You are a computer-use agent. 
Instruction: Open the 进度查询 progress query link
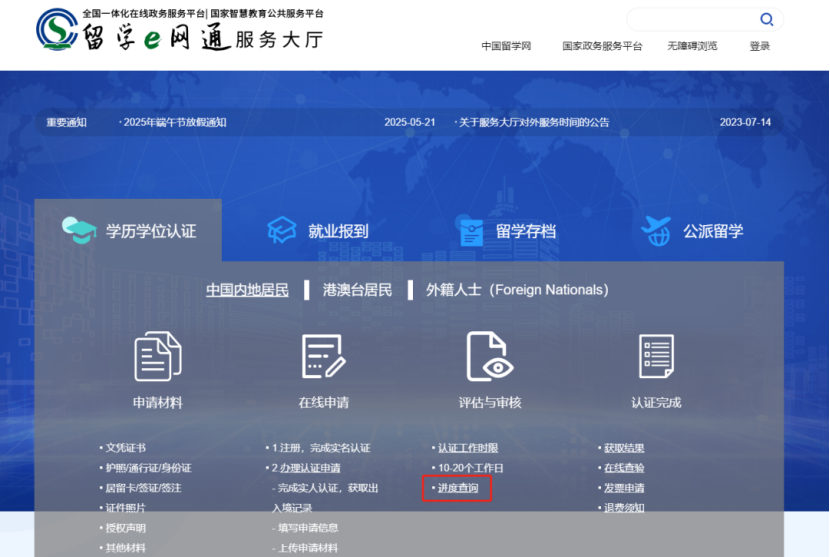[458, 488]
